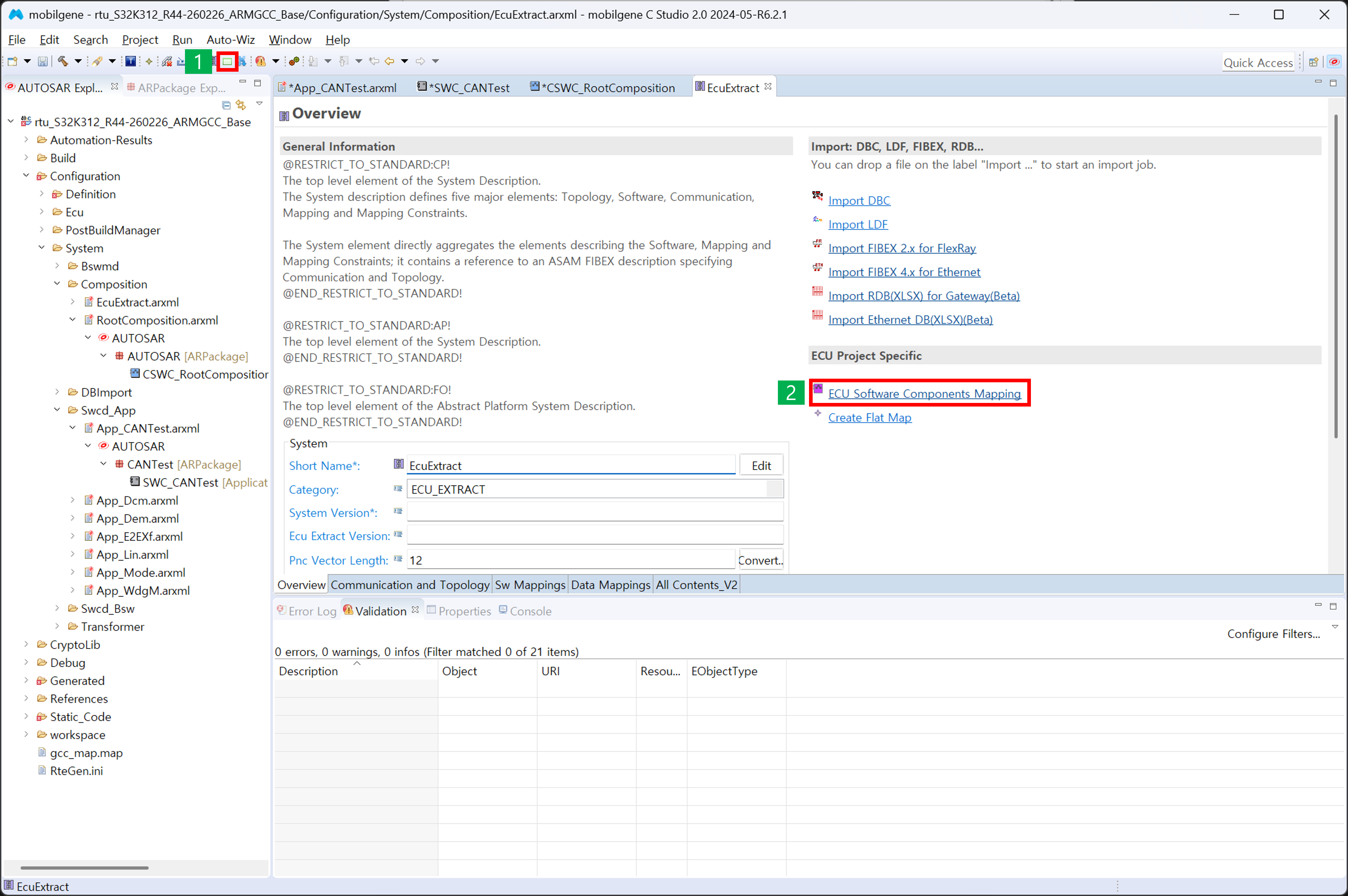Click the Create Flat Map link

tap(870, 418)
